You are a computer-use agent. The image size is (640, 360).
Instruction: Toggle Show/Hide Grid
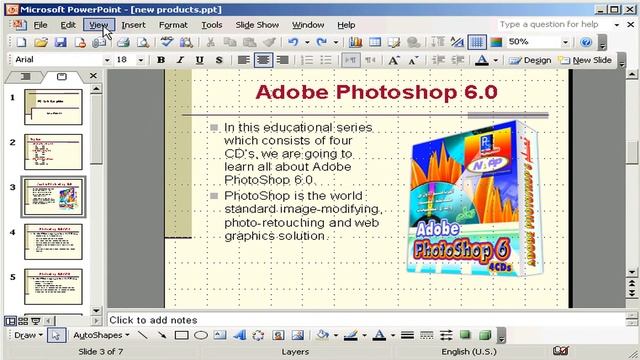477,42
